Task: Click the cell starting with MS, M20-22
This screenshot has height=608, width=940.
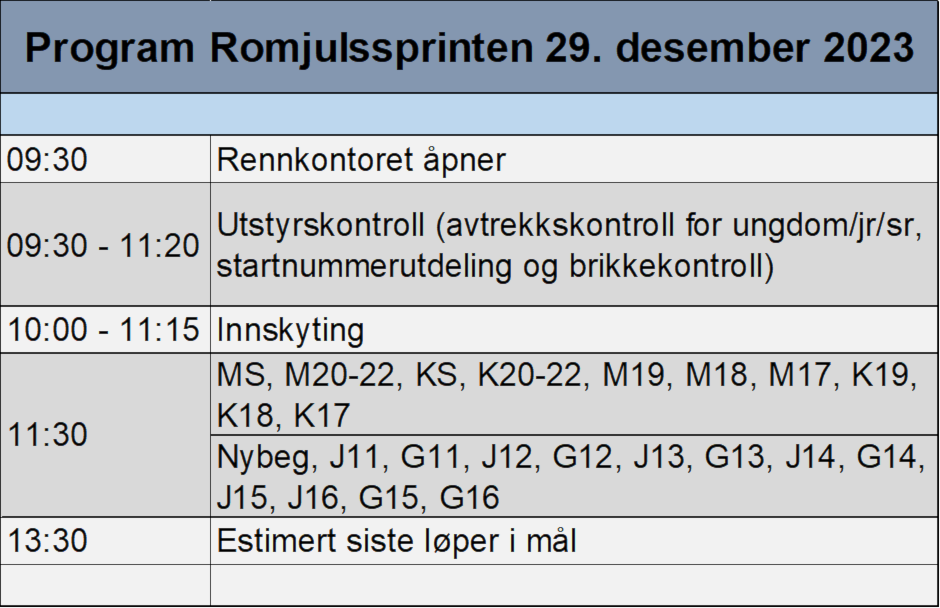Action: [574, 393]
